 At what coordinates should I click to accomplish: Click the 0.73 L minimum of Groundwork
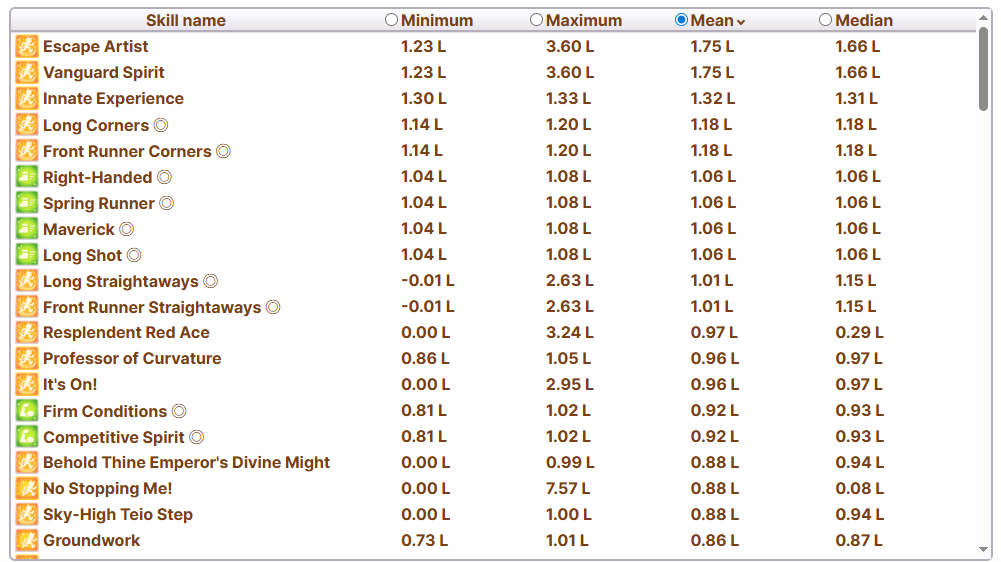425,541
